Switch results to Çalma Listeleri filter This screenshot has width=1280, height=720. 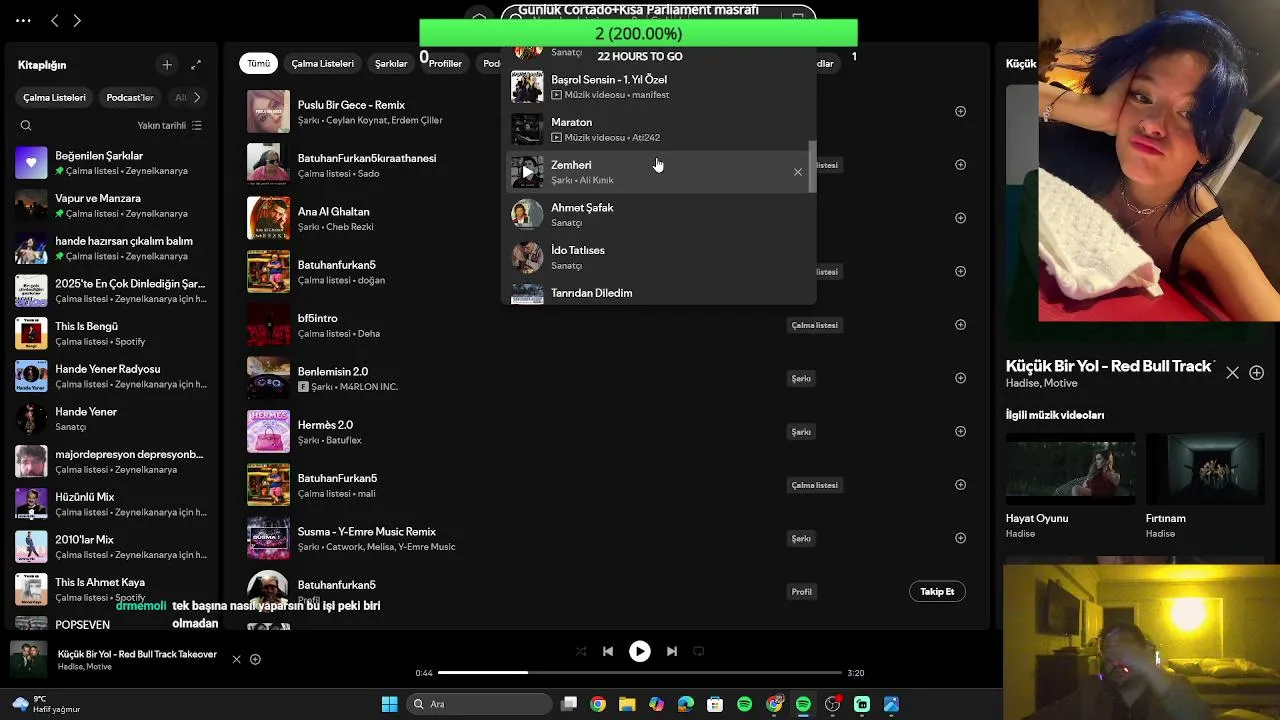coord(322,63)
